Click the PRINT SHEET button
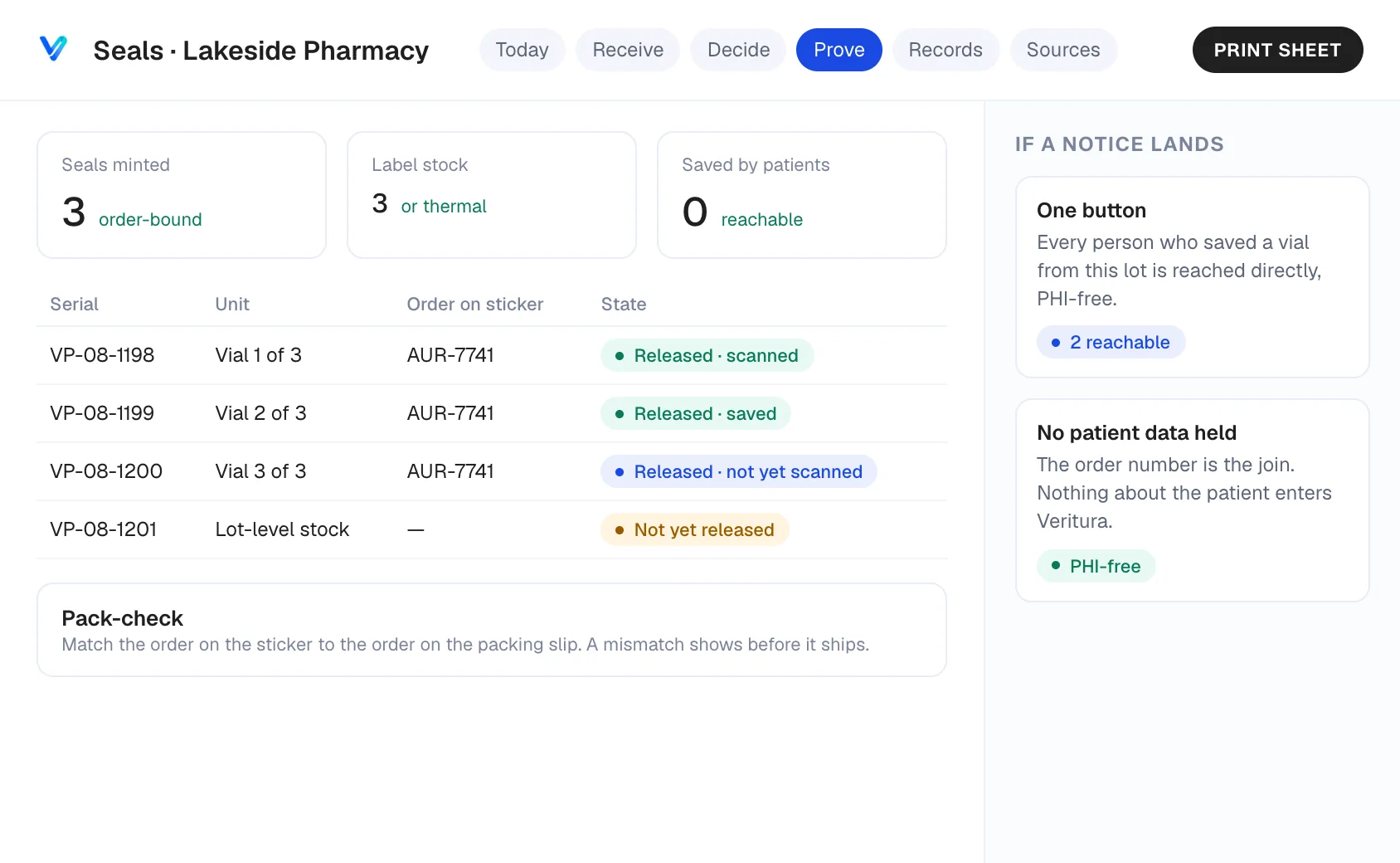The height and width of the screenshot is (863, 1400). [1277, 50]
